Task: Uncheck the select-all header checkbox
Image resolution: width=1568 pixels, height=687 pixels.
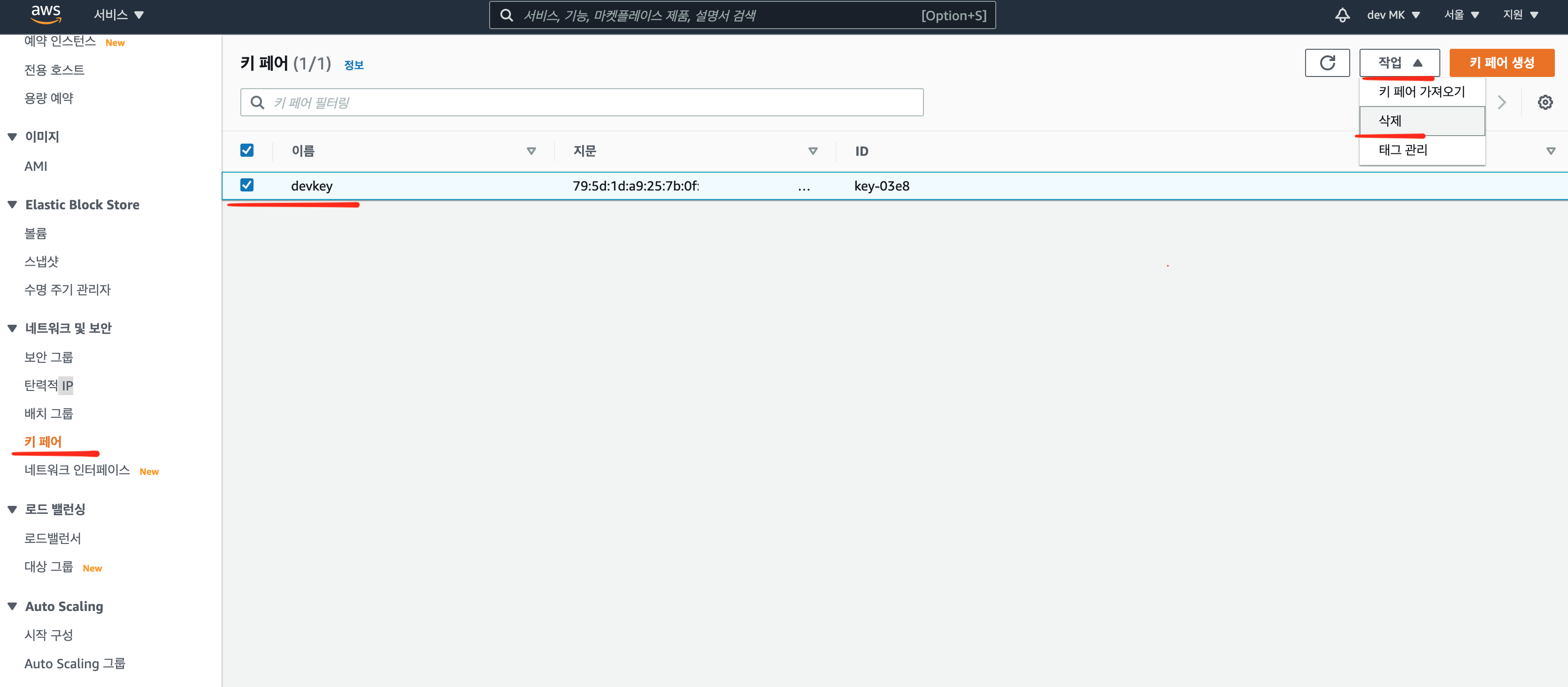Action: 246,150
